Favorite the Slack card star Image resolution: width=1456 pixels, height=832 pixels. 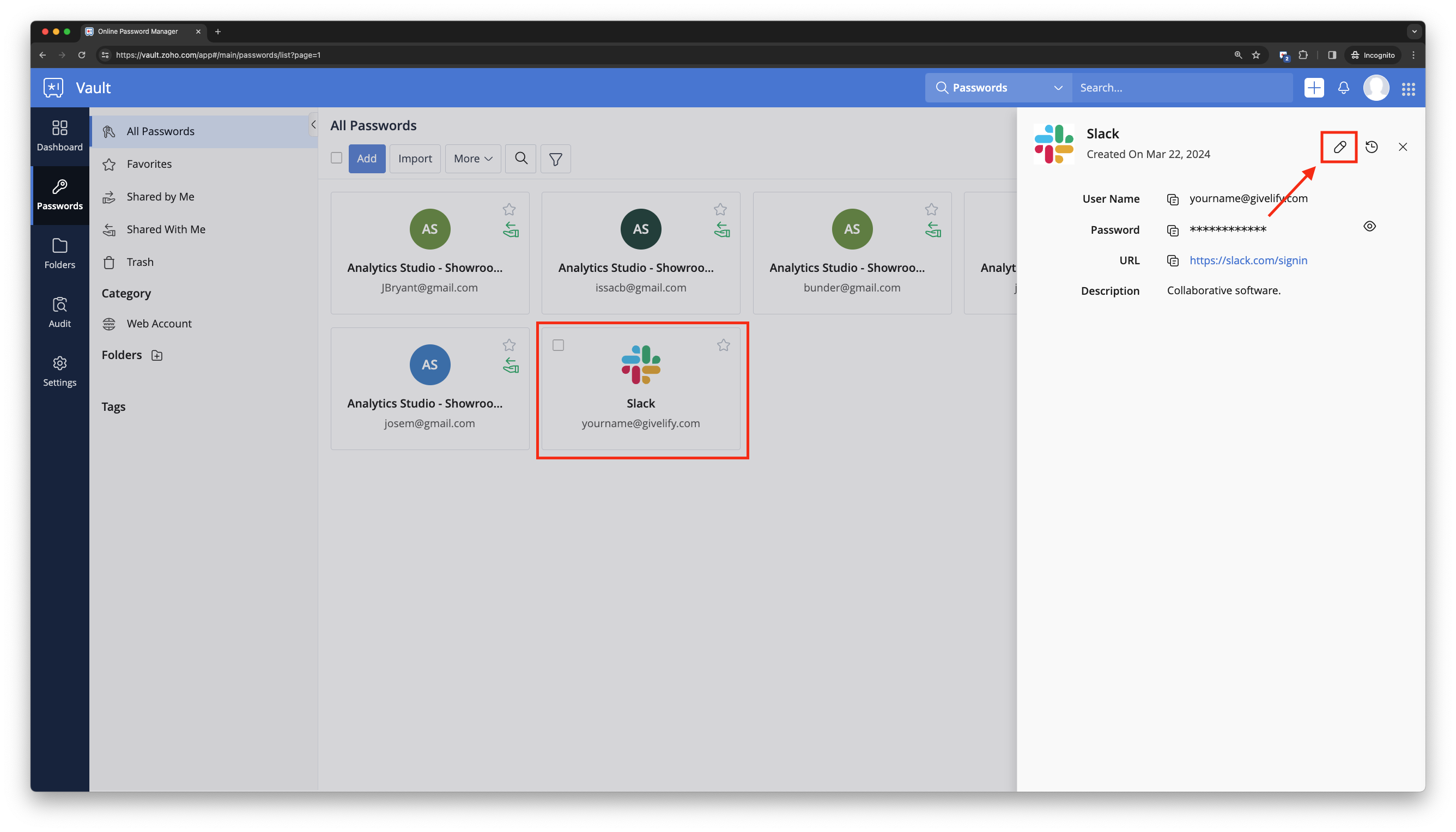point(723,344)
